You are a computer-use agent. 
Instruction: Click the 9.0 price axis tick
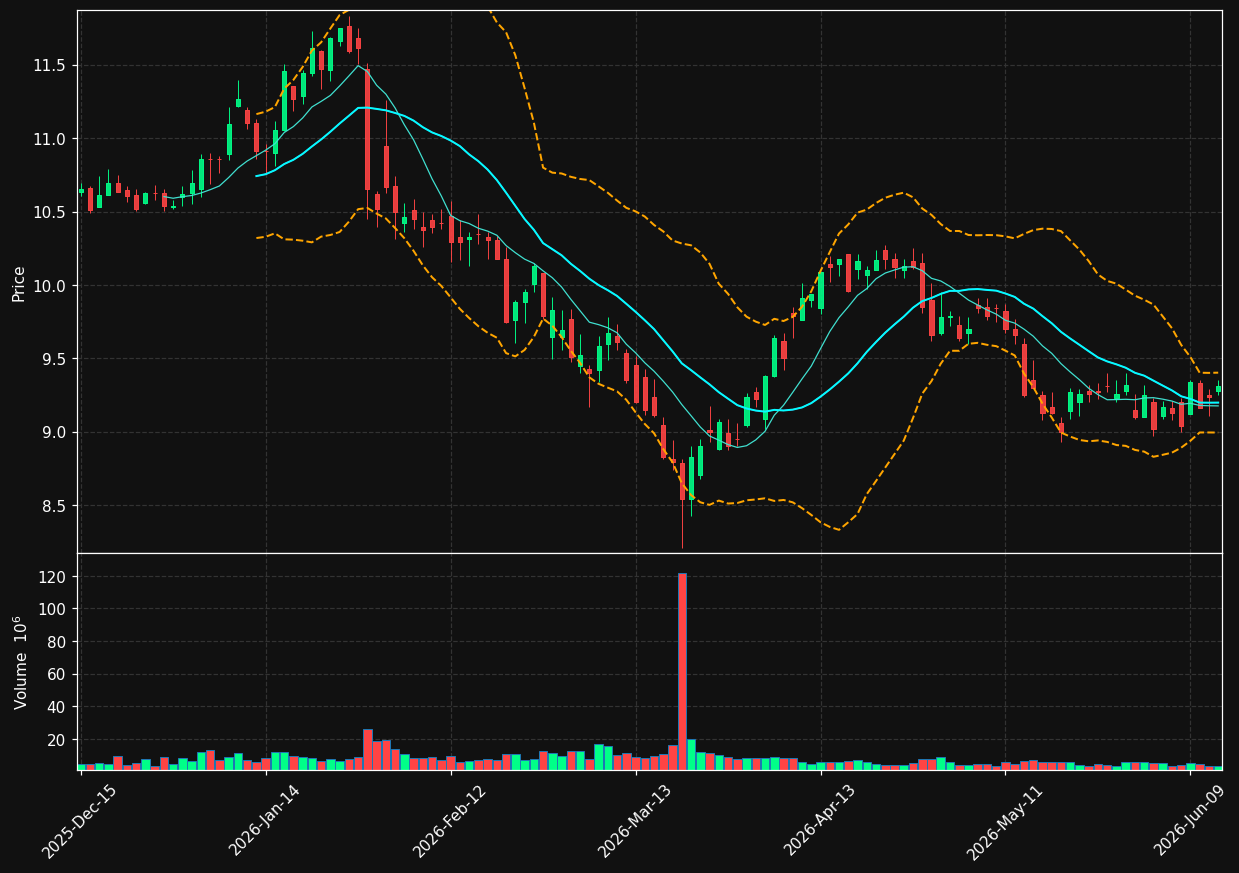[x=54, y=433]
